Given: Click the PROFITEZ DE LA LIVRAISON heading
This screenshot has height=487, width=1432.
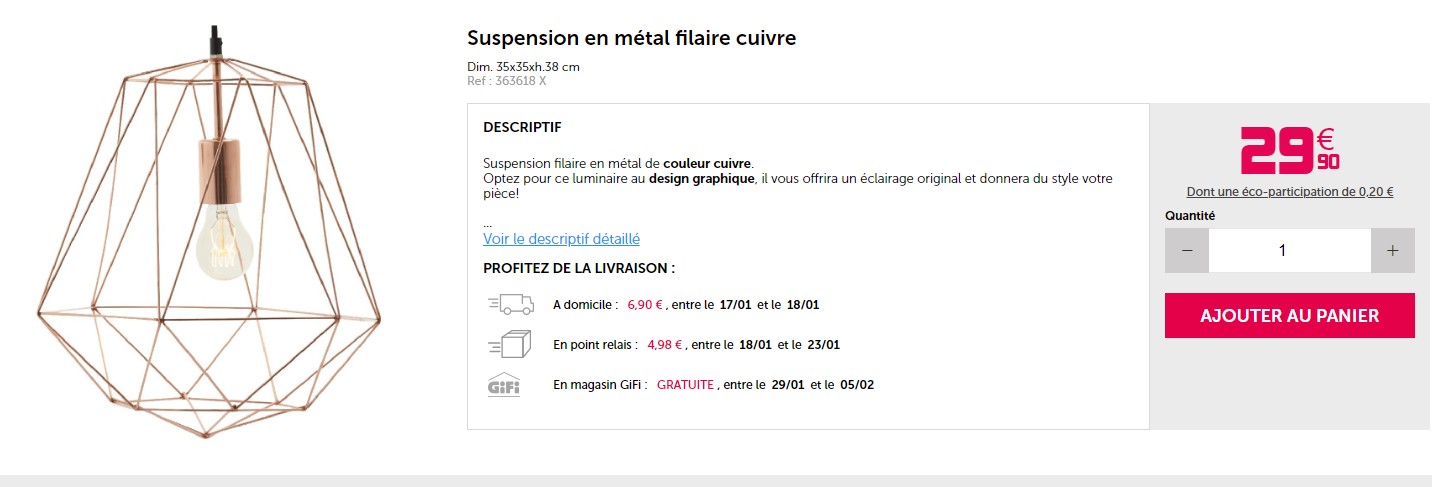Looking at the screenshot, I should pos(579,268).
